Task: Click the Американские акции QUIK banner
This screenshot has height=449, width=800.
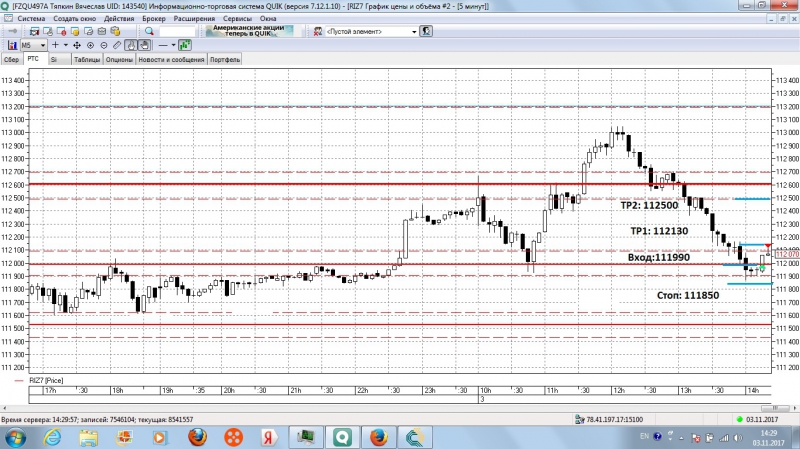Action: 249,31
